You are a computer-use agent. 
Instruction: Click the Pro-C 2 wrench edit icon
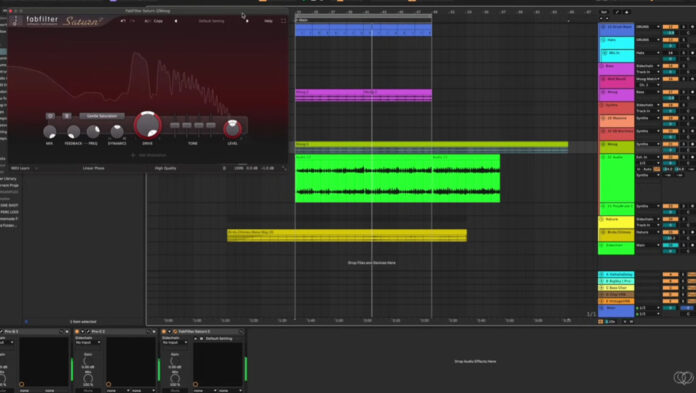[x=88, y=331]
